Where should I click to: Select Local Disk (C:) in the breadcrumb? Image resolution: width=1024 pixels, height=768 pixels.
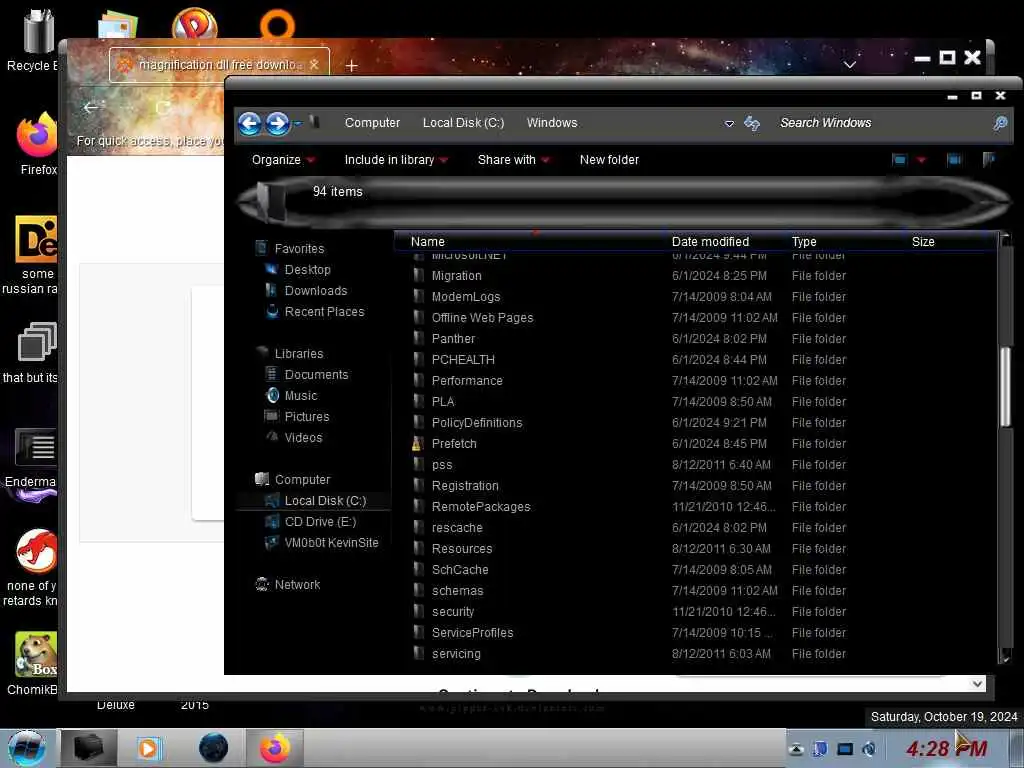(x=463, y=123)
